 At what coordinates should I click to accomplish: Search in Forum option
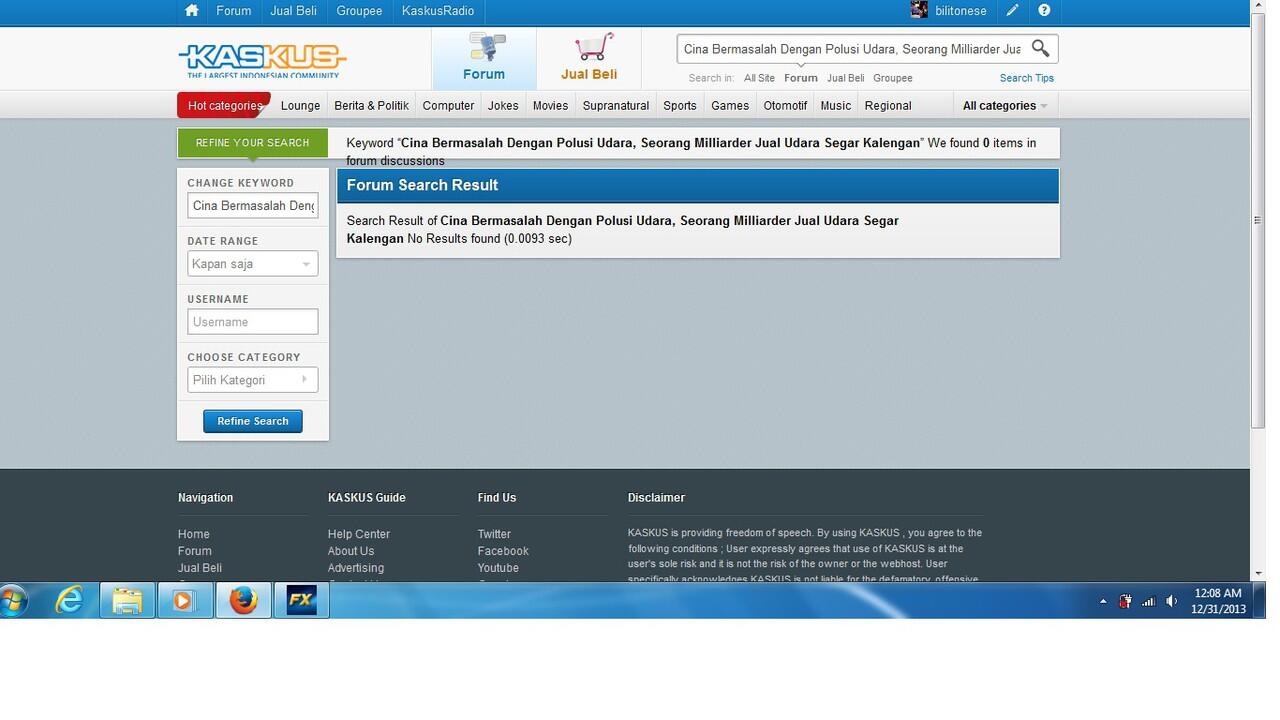point(800,78)
